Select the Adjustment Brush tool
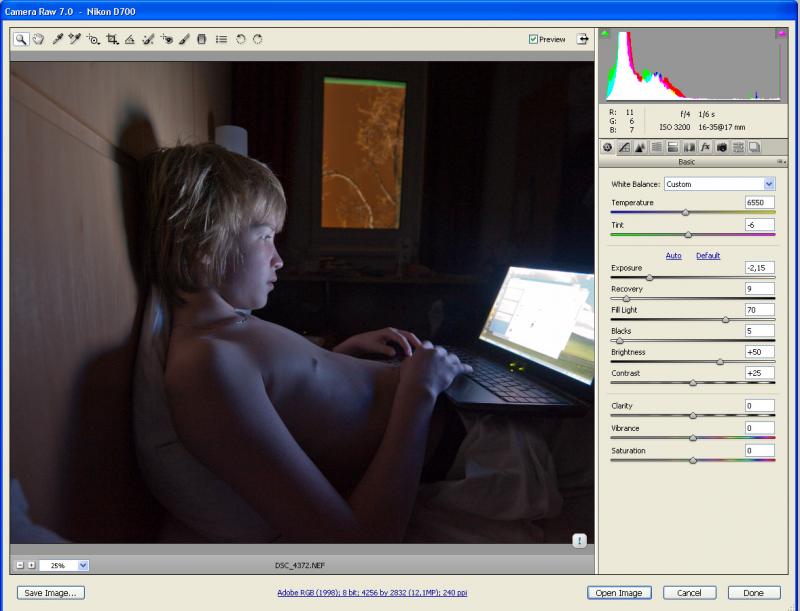The height and width of the screenshot is (611, 800). click(184, 39)
